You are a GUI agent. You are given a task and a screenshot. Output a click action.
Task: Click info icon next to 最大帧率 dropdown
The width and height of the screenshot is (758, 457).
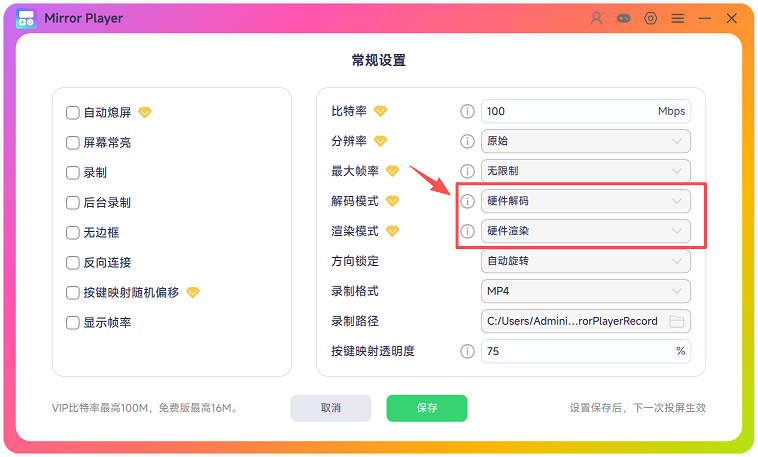(x=467, y=171)
